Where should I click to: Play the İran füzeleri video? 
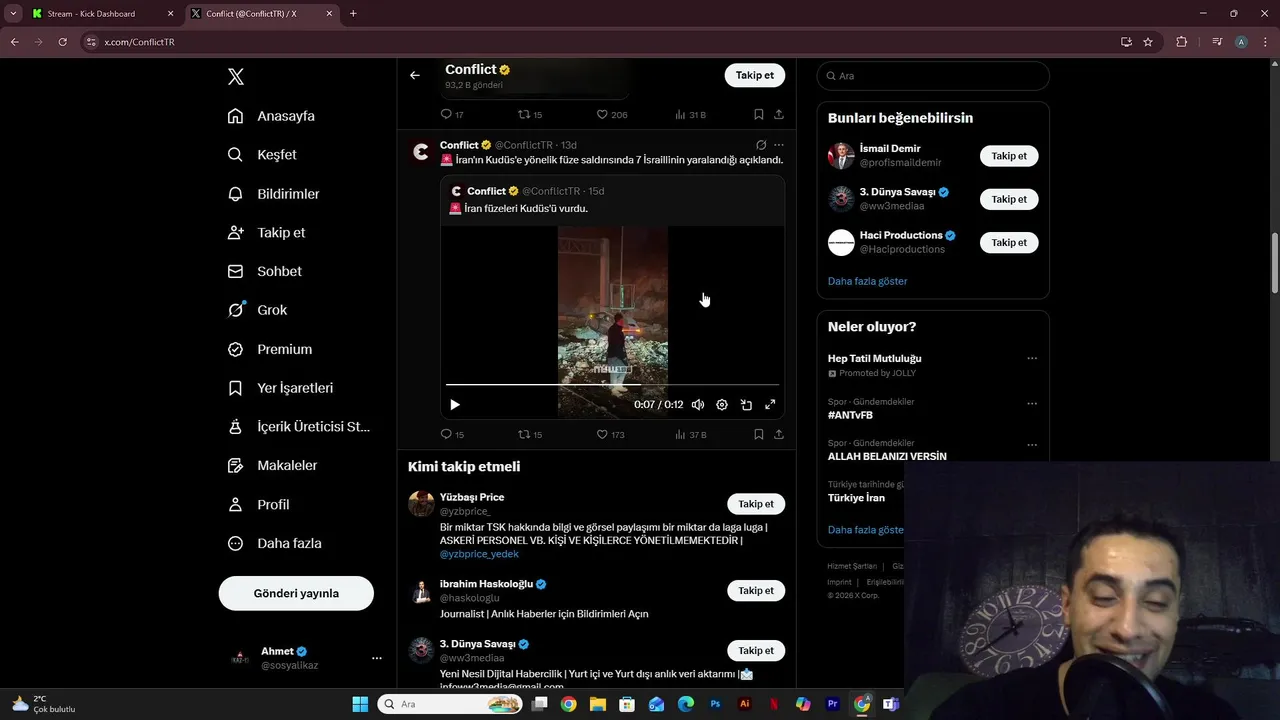click(455, 405)
